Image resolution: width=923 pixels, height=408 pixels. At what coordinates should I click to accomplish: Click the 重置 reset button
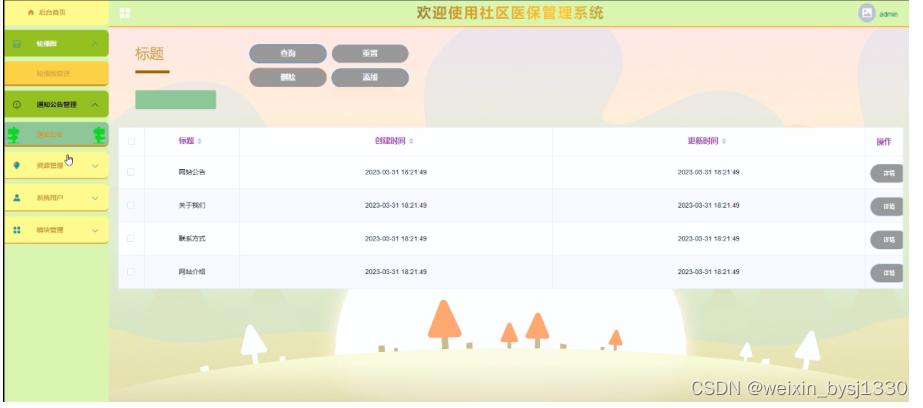click(370, 54)
